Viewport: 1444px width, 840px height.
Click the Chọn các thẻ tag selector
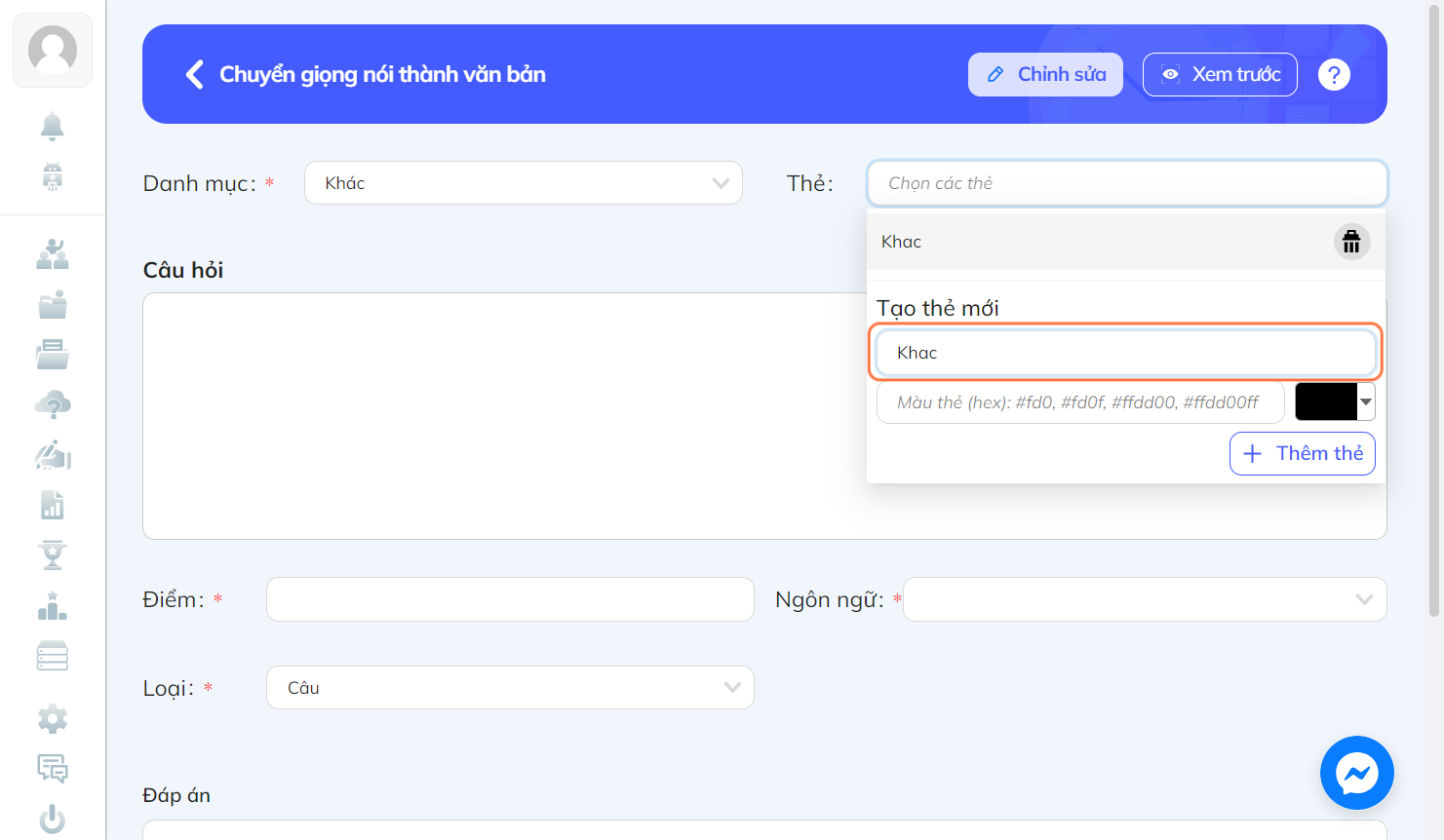tap(1127, 183)
